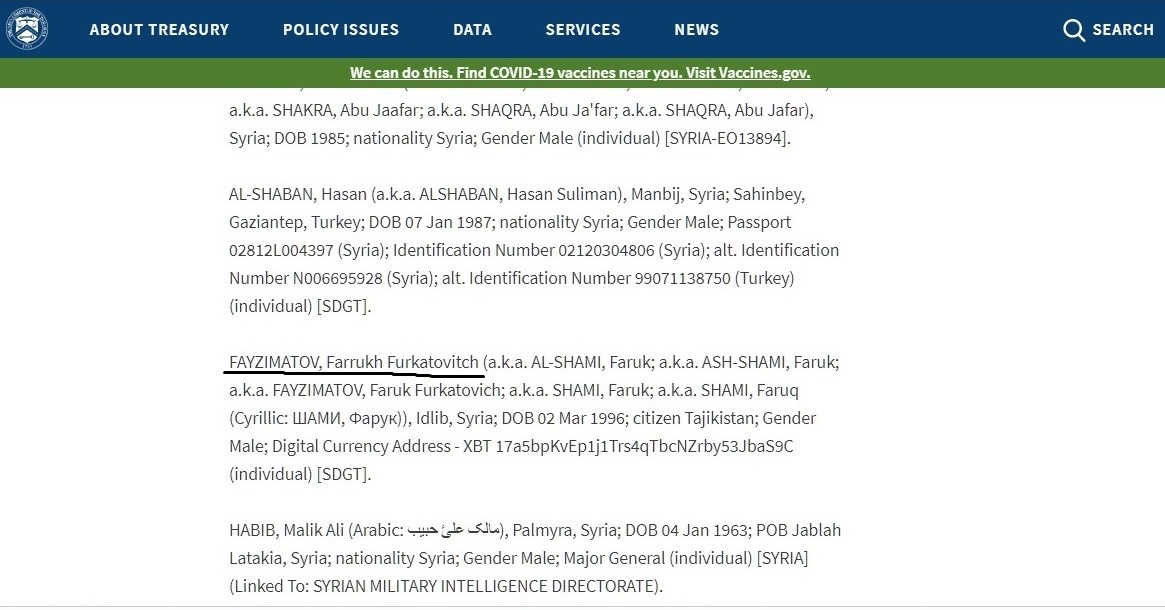Click Turkey identification number 99071138750
Screen dimensions: 1165x610
(x=683, y=278)
